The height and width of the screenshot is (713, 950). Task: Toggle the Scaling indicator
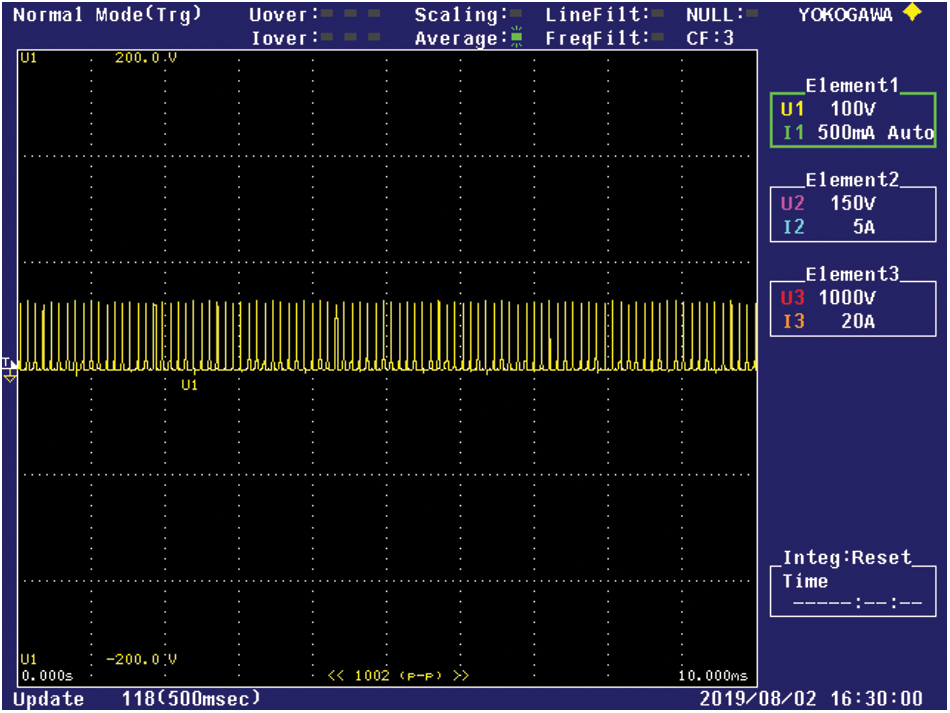click(516, 15)
